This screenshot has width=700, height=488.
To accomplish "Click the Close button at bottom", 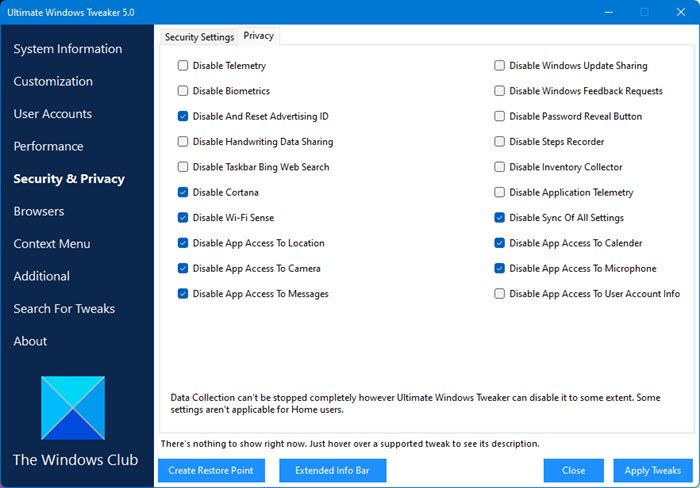I will 574,471.
